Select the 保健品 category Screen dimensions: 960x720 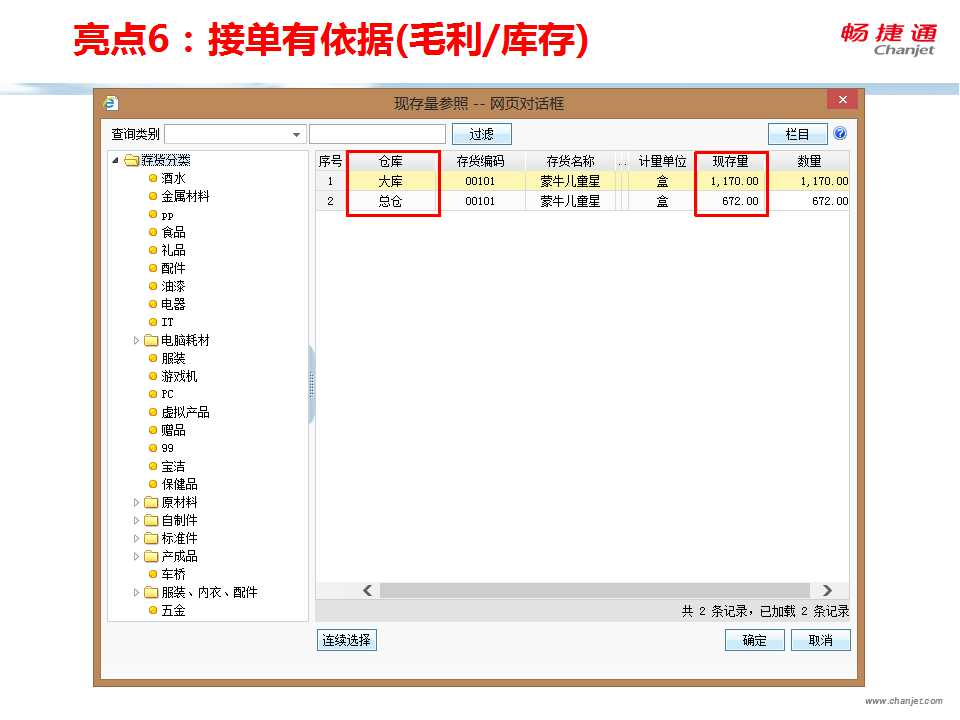[179, 485]
